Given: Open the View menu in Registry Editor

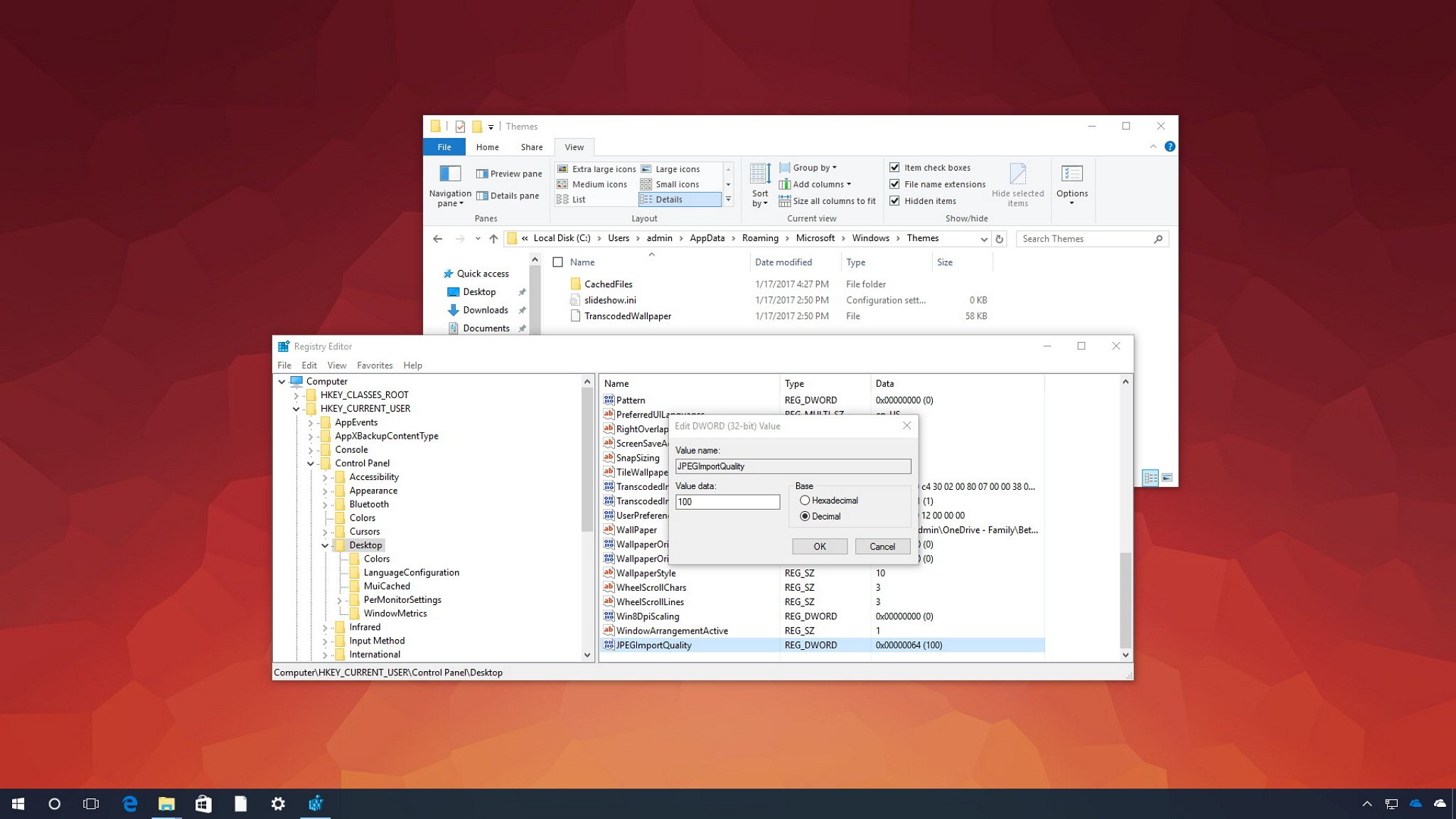Looking at the screenshot, I should pyautogui.click(x=336, y=364).
